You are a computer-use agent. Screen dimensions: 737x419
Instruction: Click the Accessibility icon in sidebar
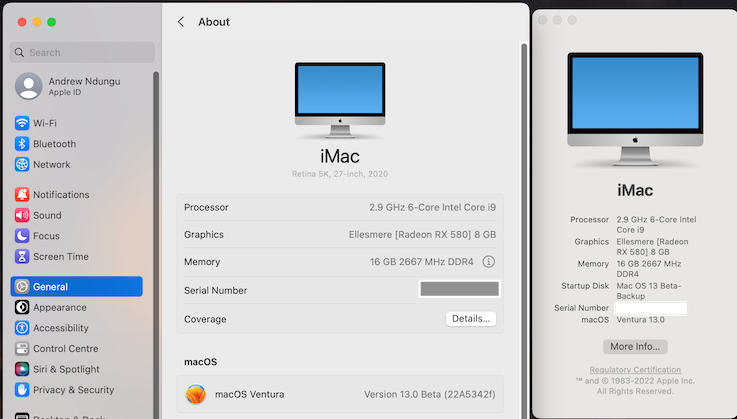22,328
